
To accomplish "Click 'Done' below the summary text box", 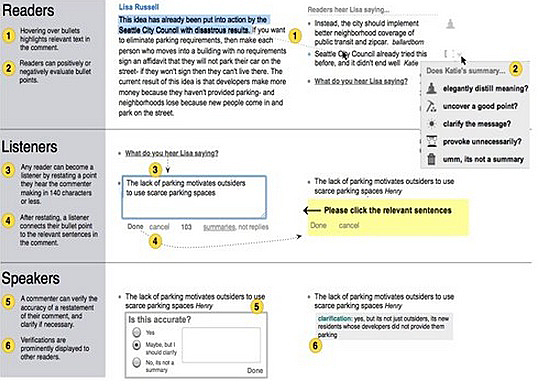I will pyautogui.click(x=135, y=227).
